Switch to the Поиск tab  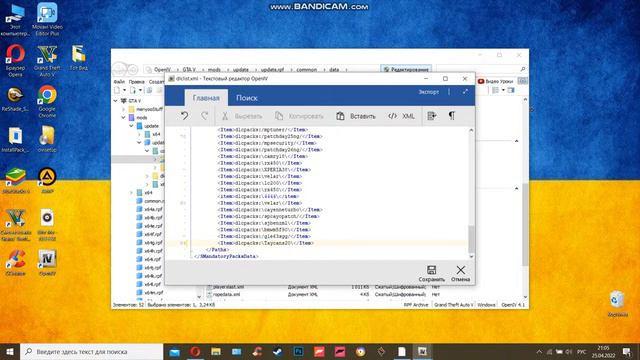click(247, 98)
